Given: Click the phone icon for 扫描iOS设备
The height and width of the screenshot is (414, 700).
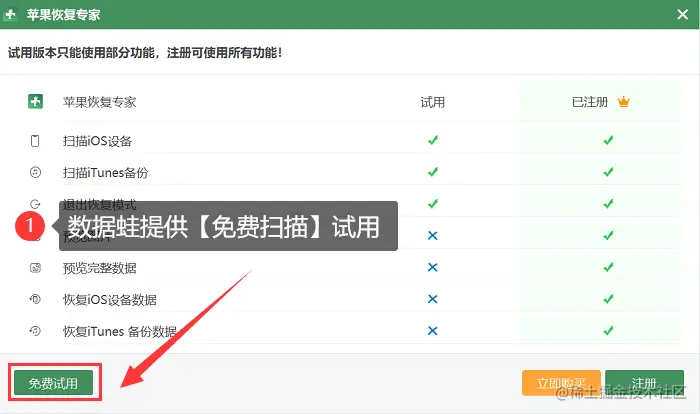Looking at the screenshot, I should click(x=35, y=141).
